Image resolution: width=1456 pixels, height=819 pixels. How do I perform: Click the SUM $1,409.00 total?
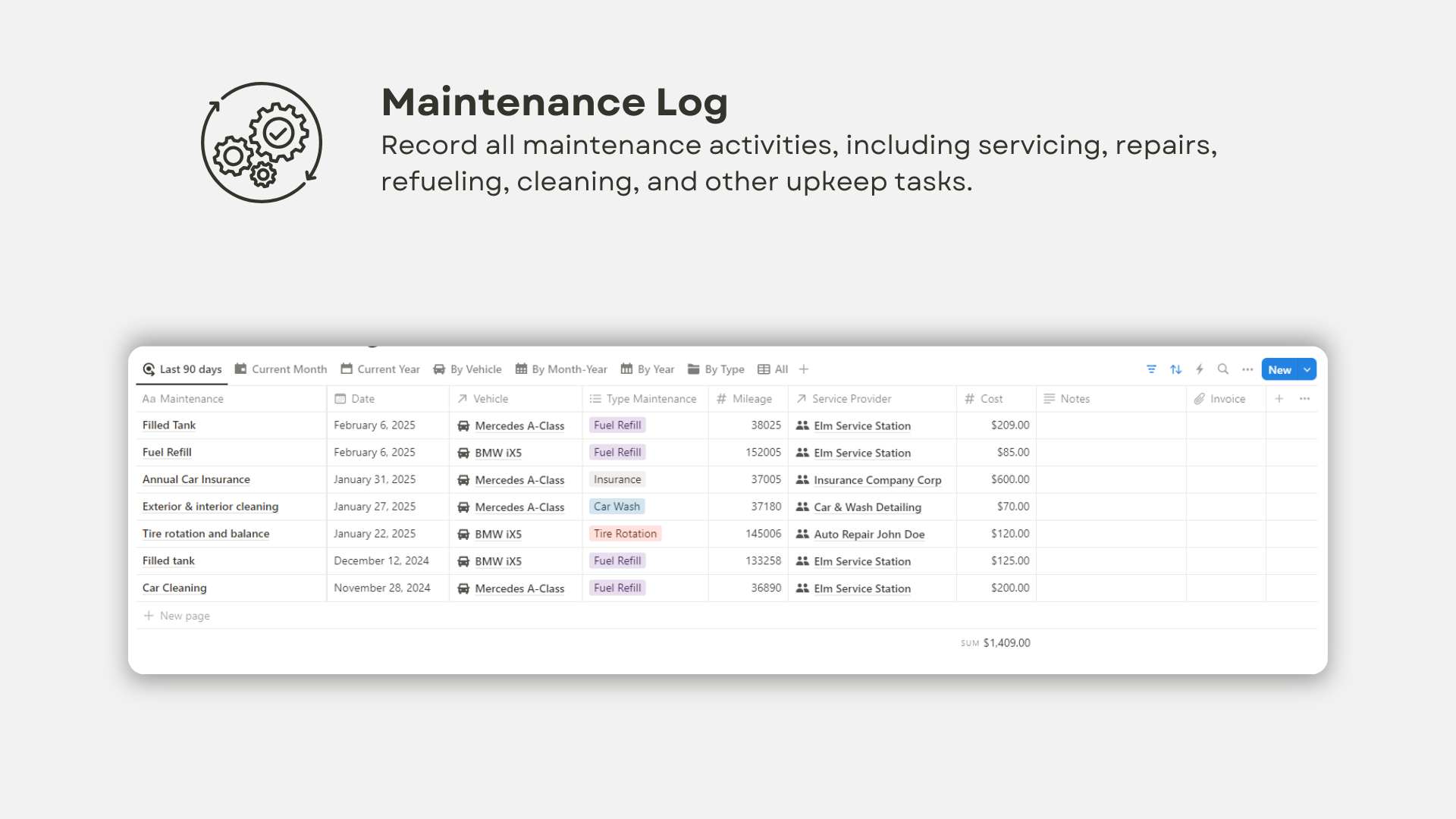996,643
